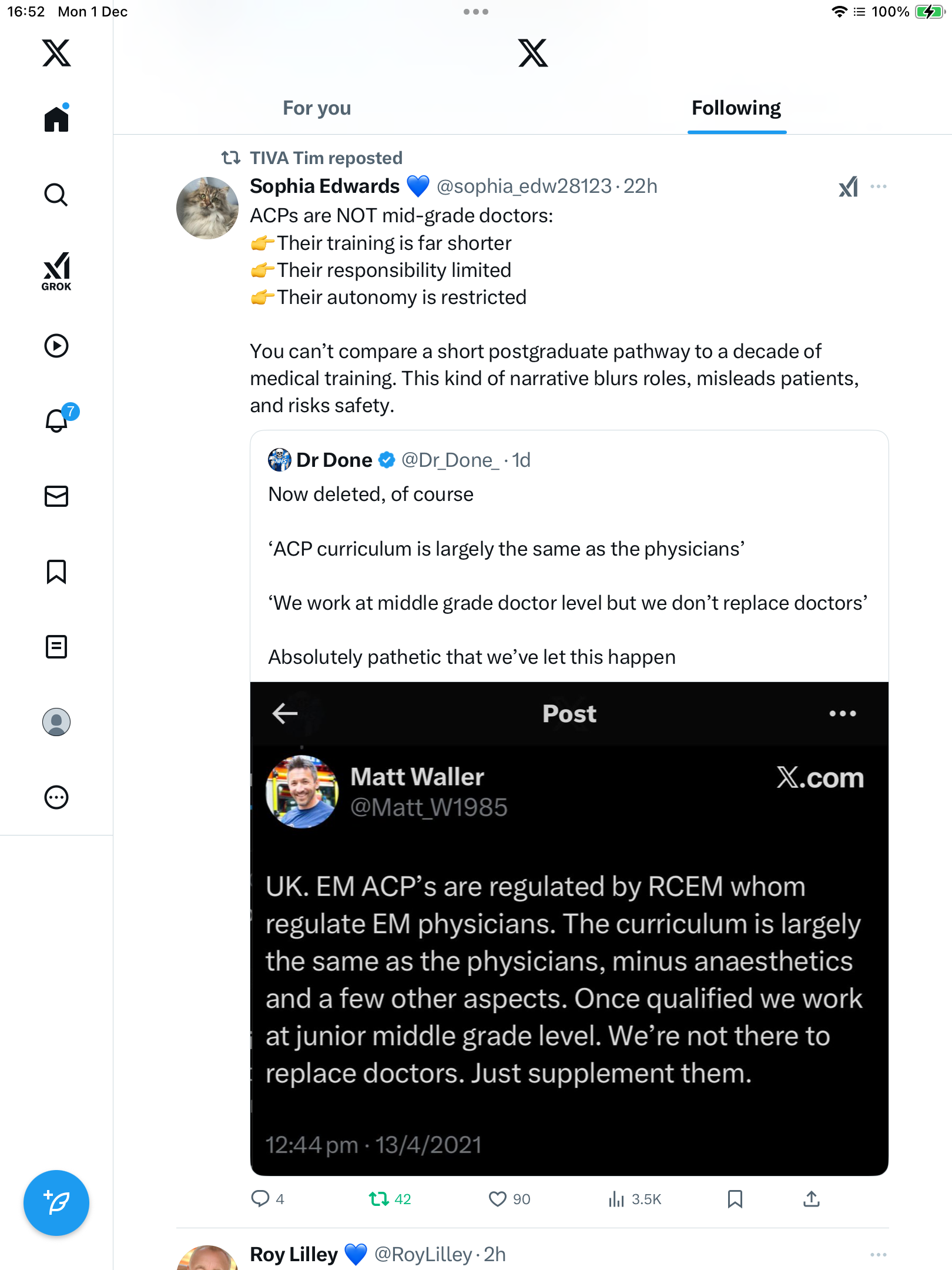Open the Search magnifier in sidebar

pos(56,195)
